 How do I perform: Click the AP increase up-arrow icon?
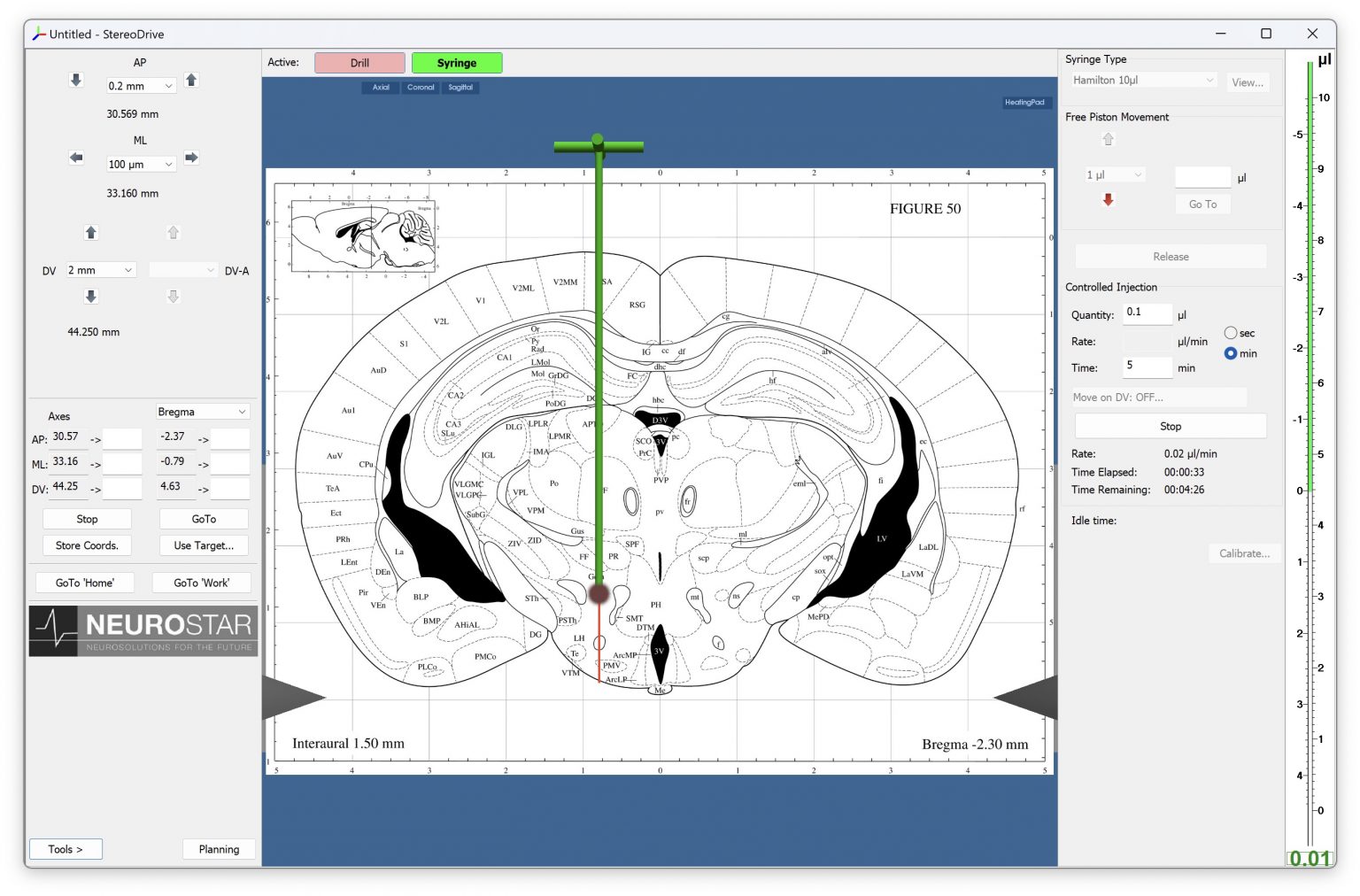(191, 81)
